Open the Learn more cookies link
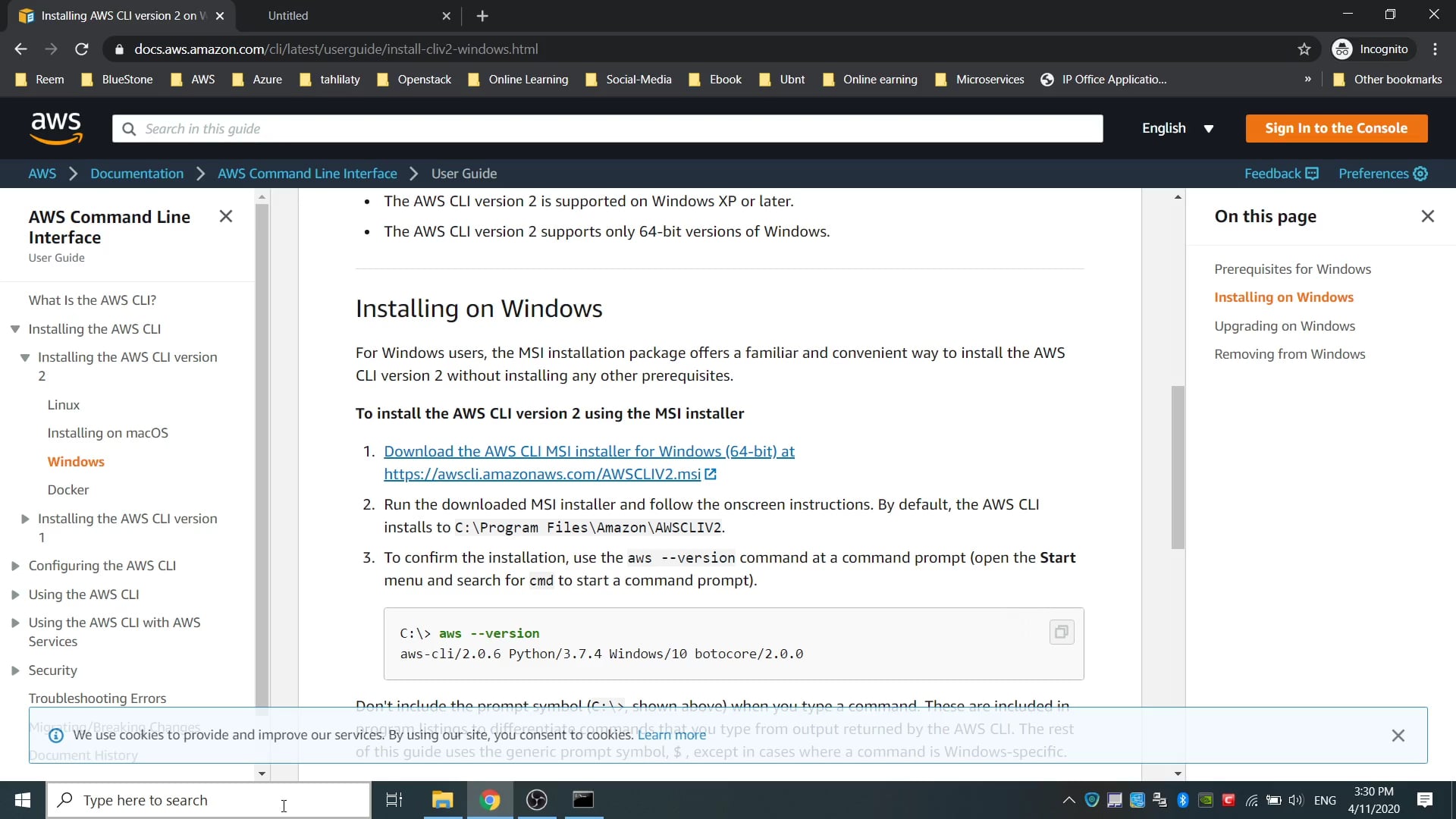Viewport: 1456px width, 819px height. 670,734
